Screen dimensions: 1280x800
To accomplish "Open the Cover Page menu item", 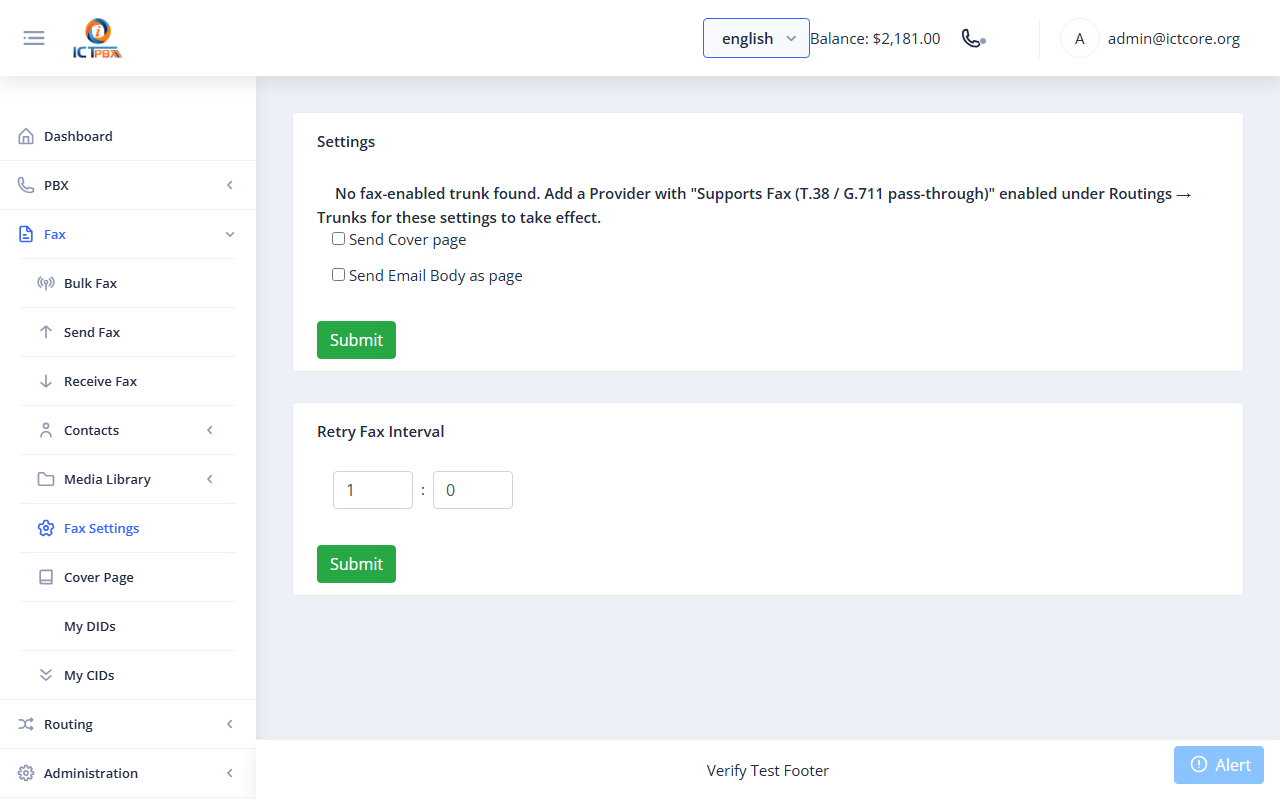I will click(x=128, y=577).
